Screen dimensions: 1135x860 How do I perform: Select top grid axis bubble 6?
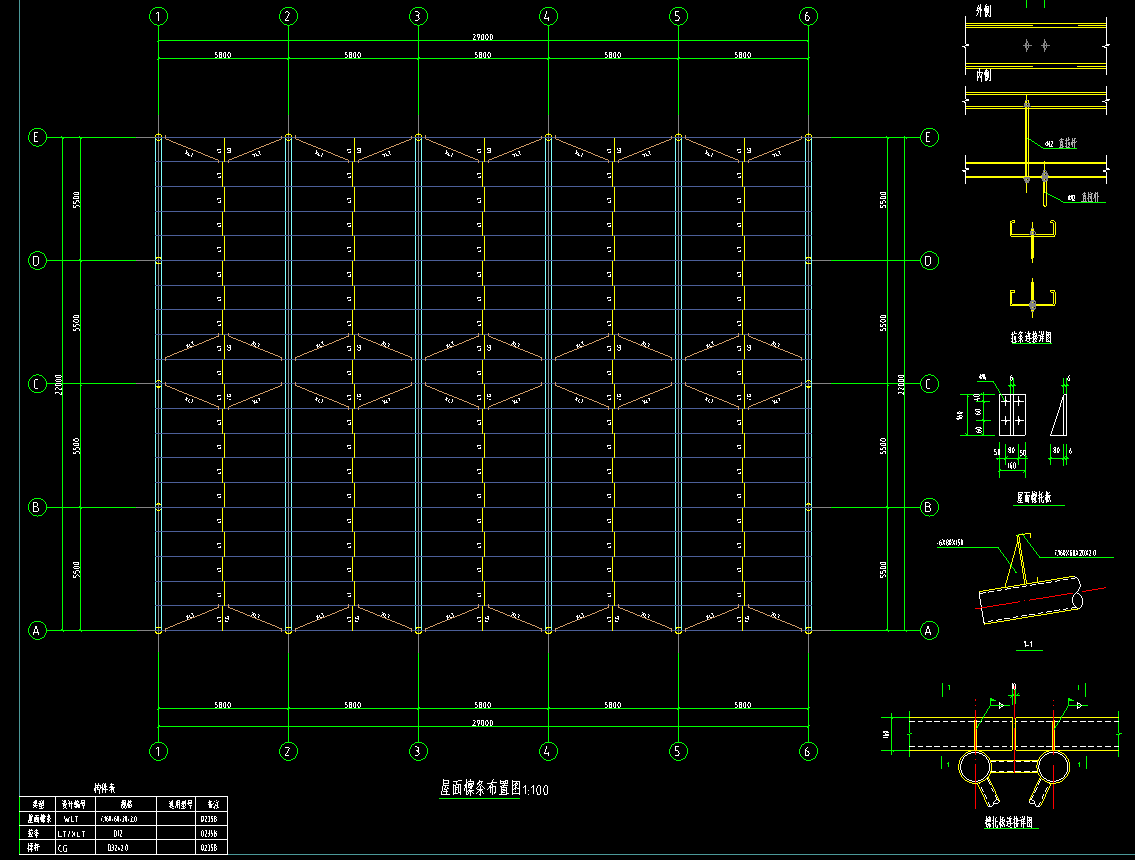tap(808, 16)
